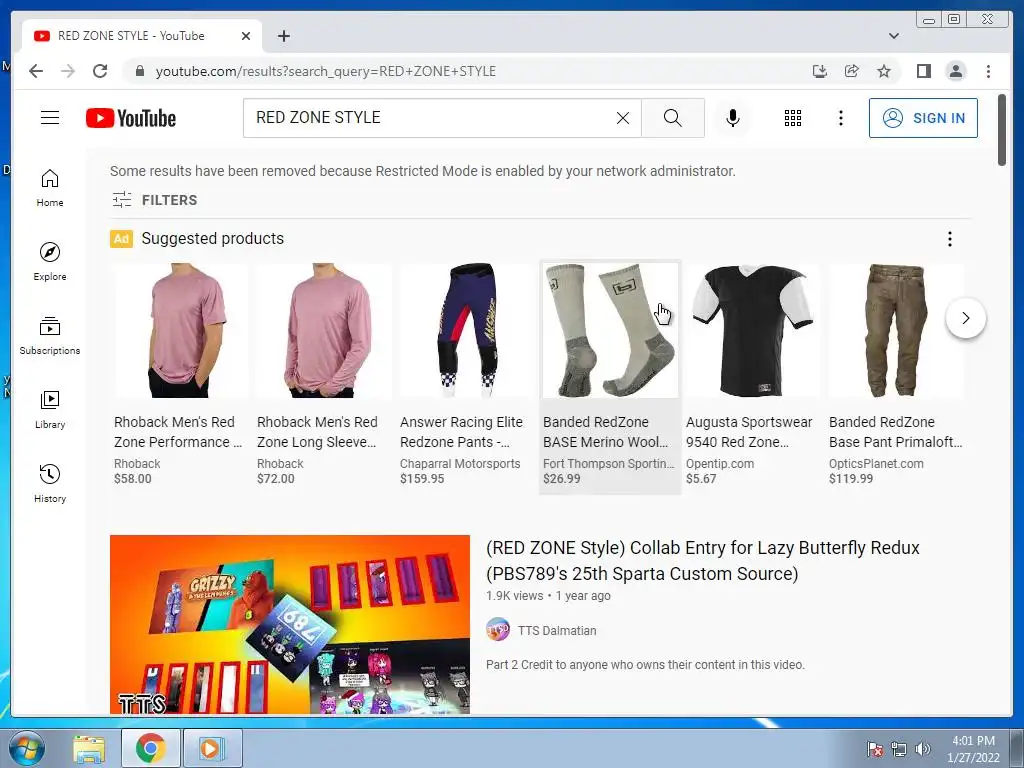Open Banded RedZone BASE Merino Wool listing

605,432
